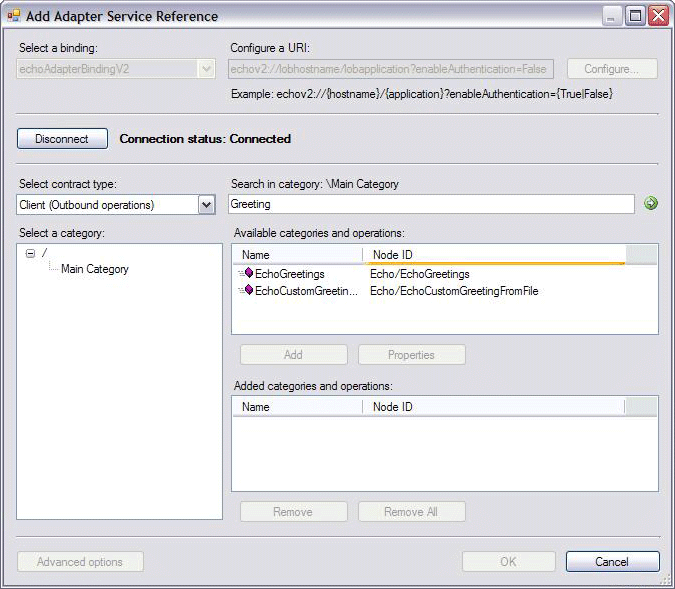
Task: Select the Echo/EchoCustomGreetingFromFile cell
Action: [x=454, y=291]
